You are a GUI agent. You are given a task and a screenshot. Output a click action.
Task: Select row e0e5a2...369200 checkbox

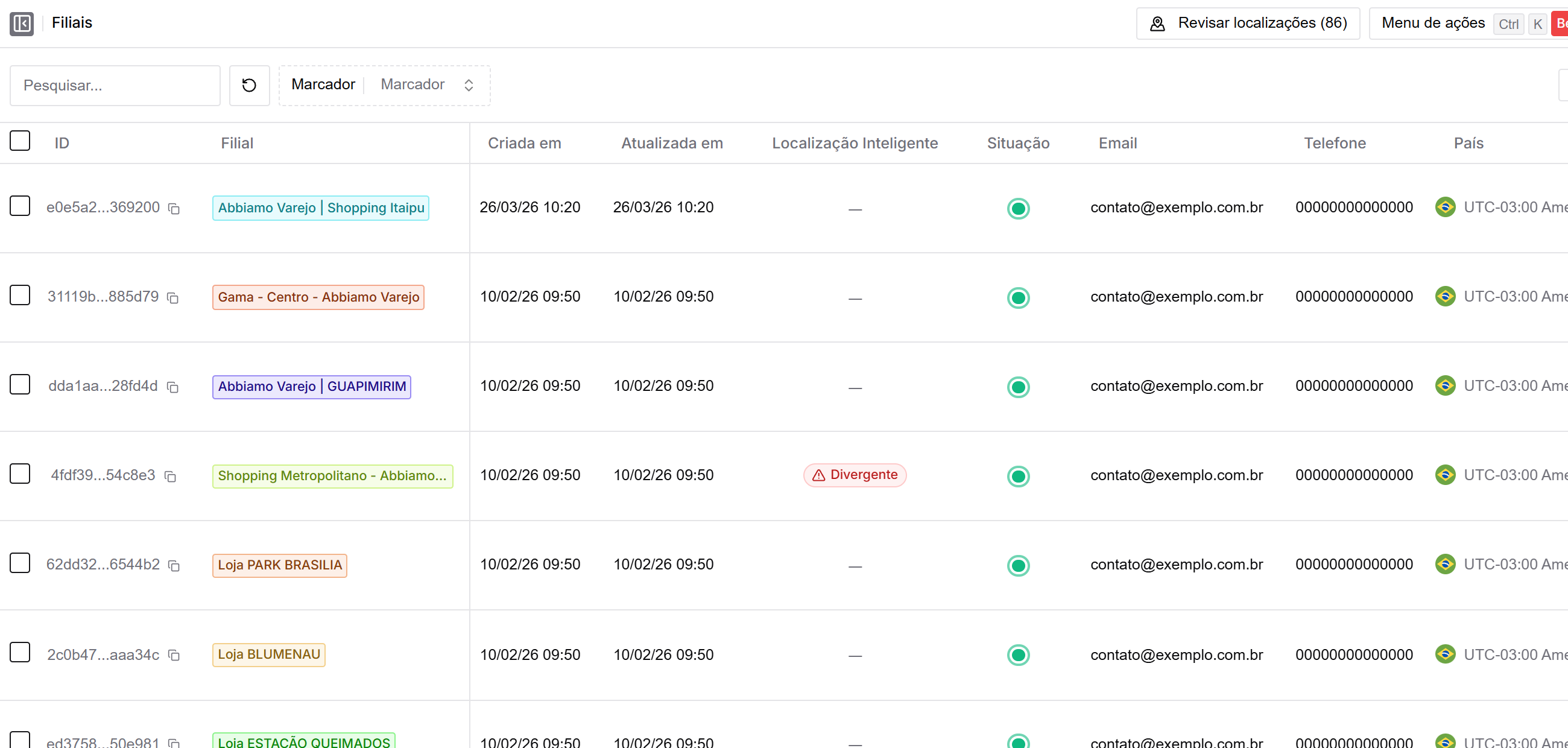[20, 206]
